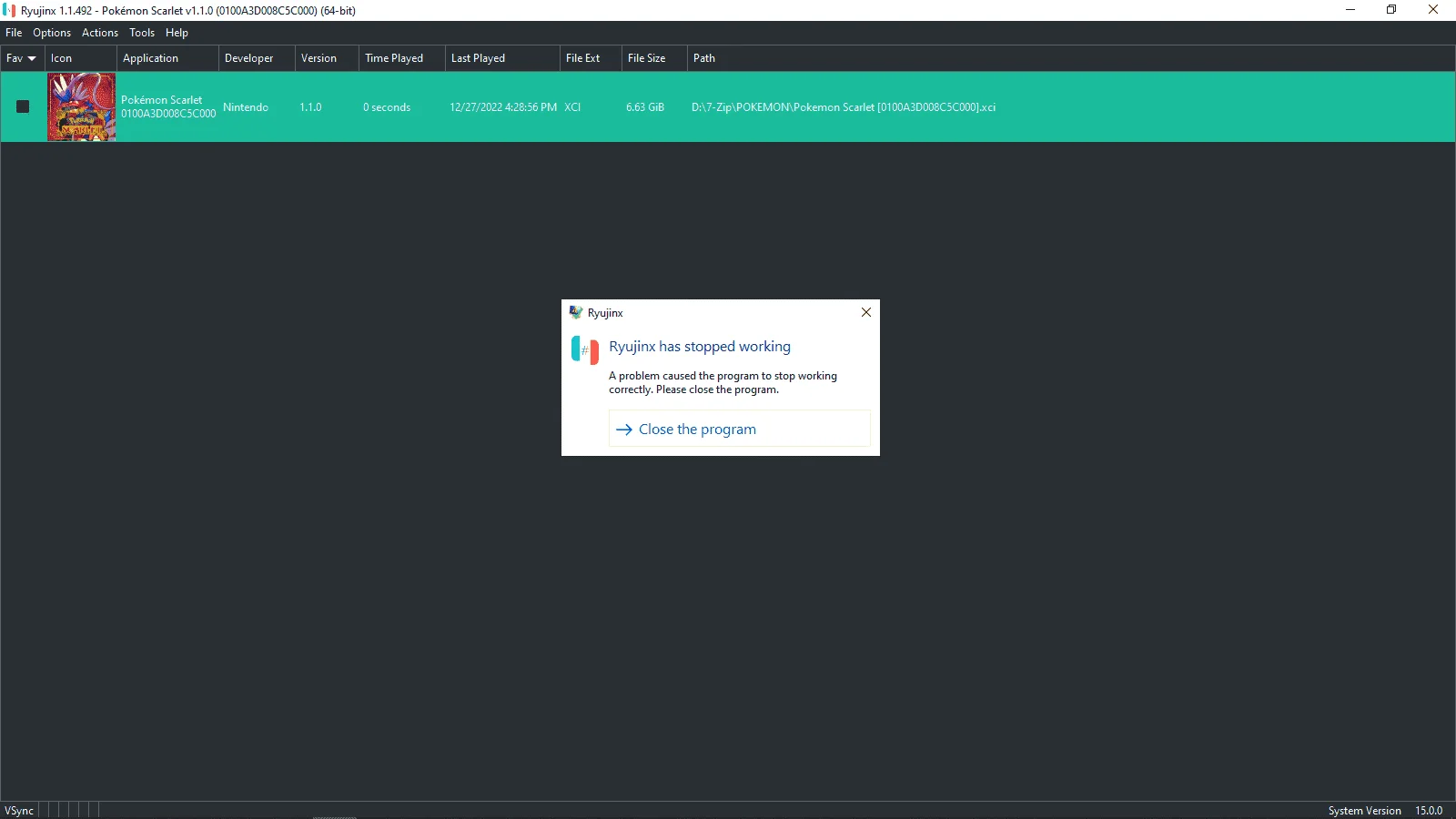The height and width of the screenshot is (819, 1456).
Task: Restore down the Ryujinx main window
Action: [x=1391, y=10]
